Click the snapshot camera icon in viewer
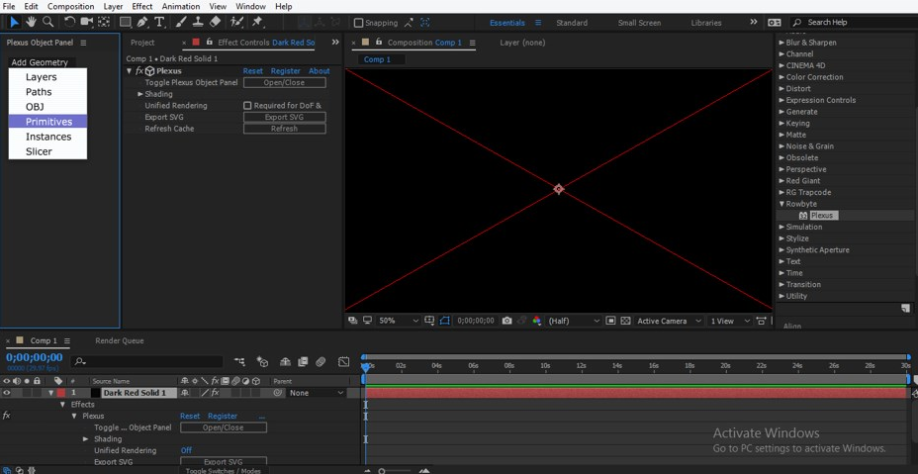Image resolution: width=918 pixels, height=474 pixels. click(x=507, y=321)
